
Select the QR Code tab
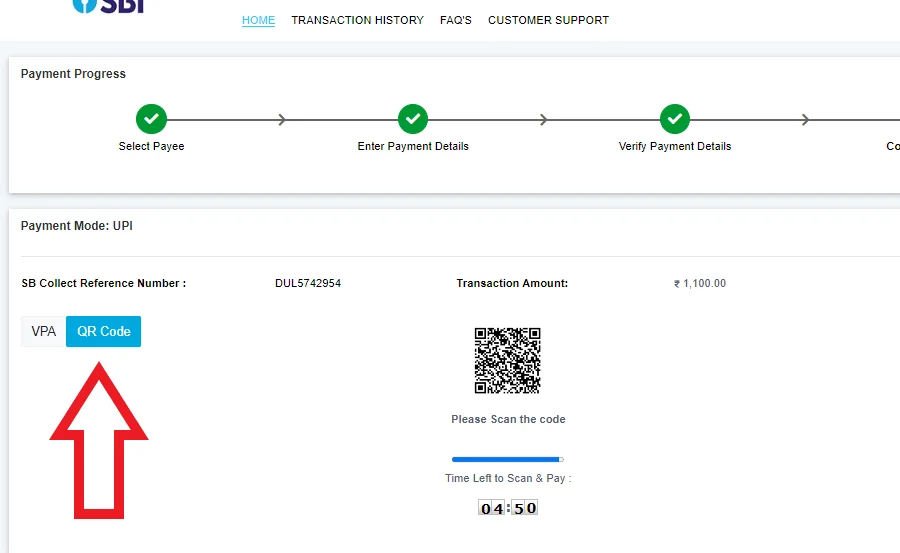pyautogui.click(x=103, y=331)
